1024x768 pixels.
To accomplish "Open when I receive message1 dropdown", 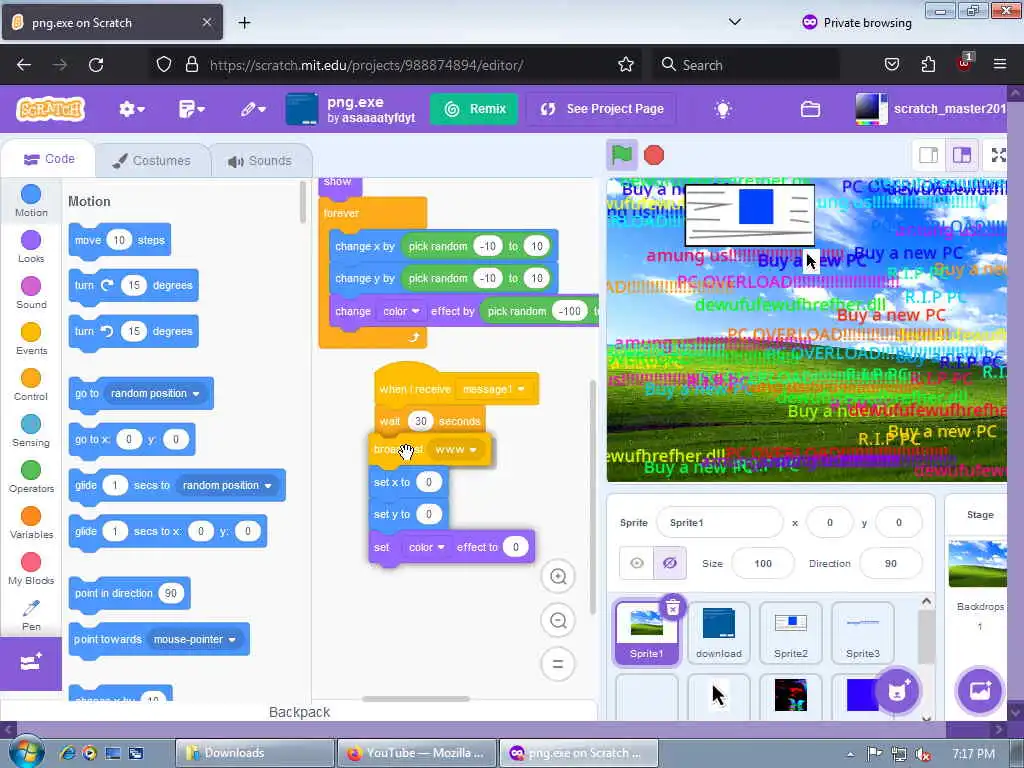I will [x=494, y=389].
